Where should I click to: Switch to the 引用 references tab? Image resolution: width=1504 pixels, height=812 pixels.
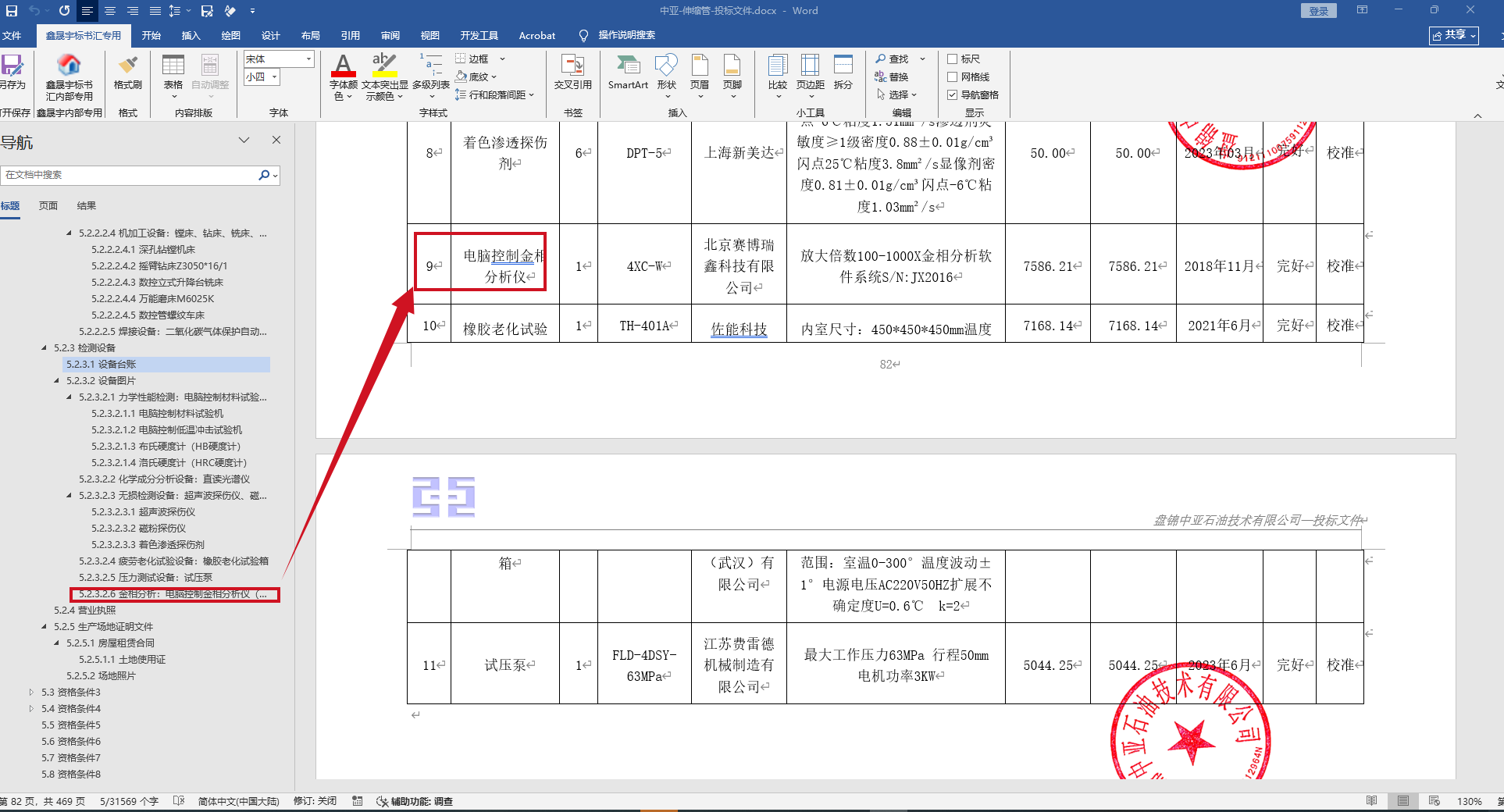351,35
